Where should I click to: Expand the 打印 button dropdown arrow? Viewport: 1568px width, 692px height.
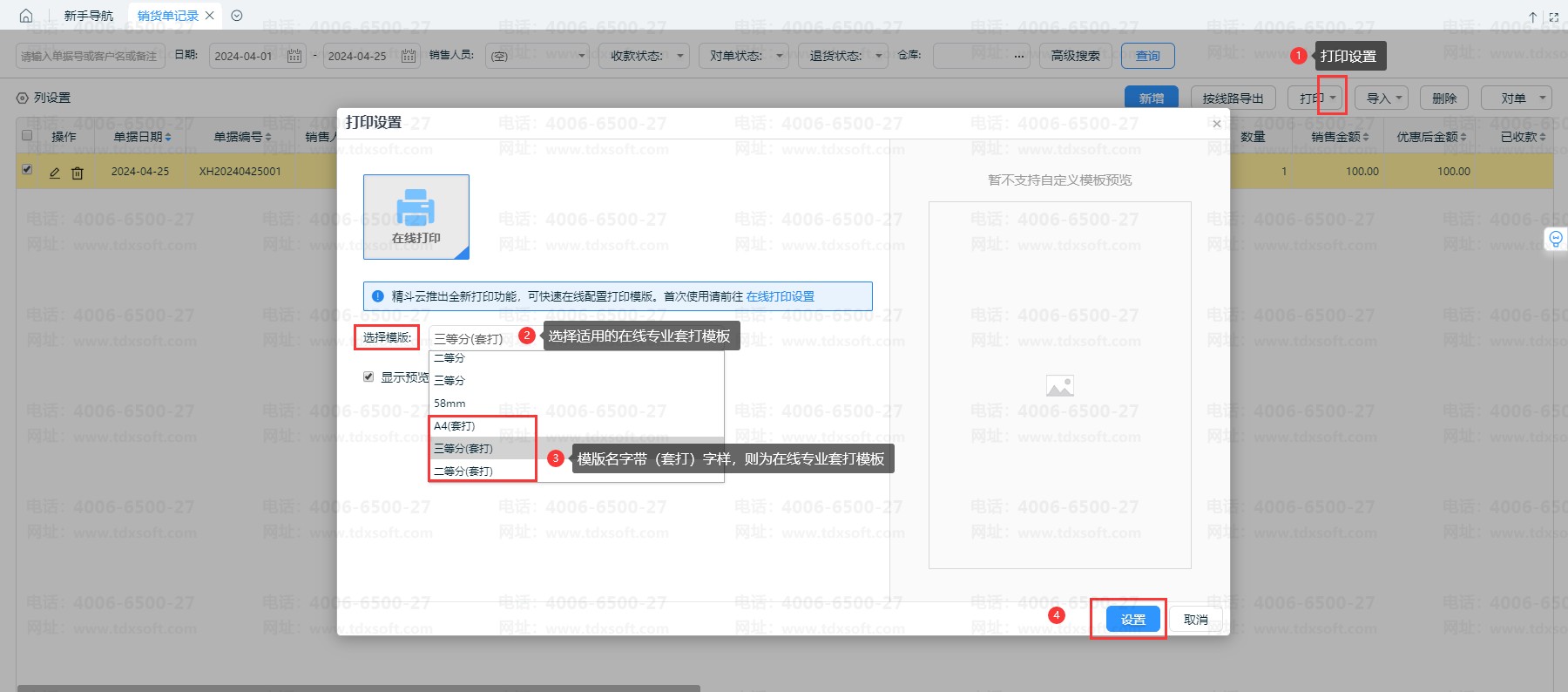click(x=1333, y=98)
